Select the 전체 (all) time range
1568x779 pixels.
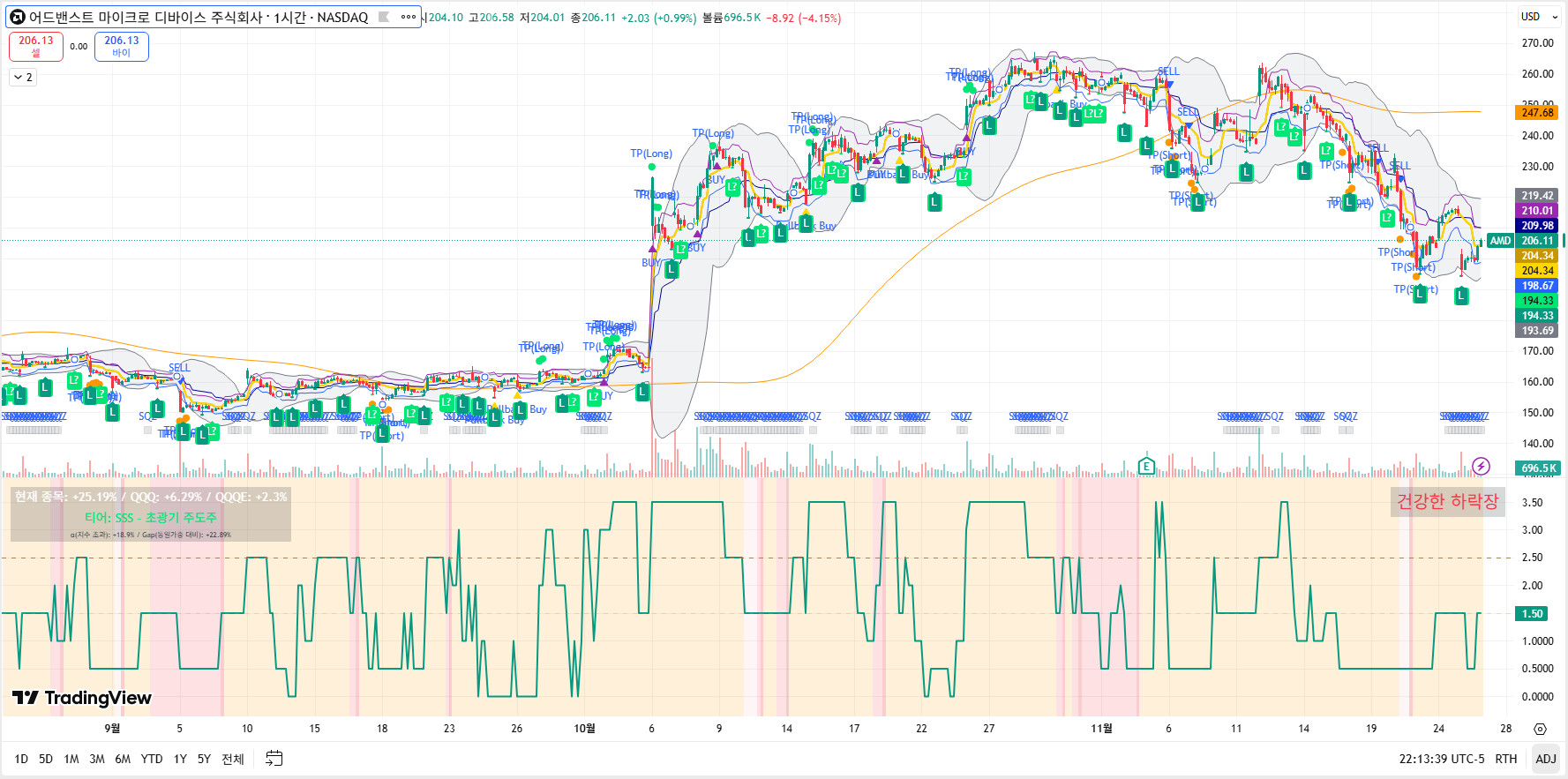coord(233,759)
